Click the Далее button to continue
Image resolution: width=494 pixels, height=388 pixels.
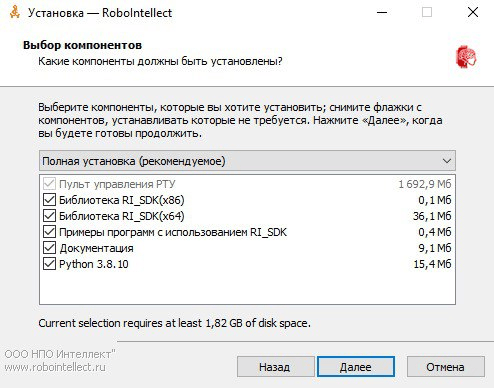click(x=356, y=367)
